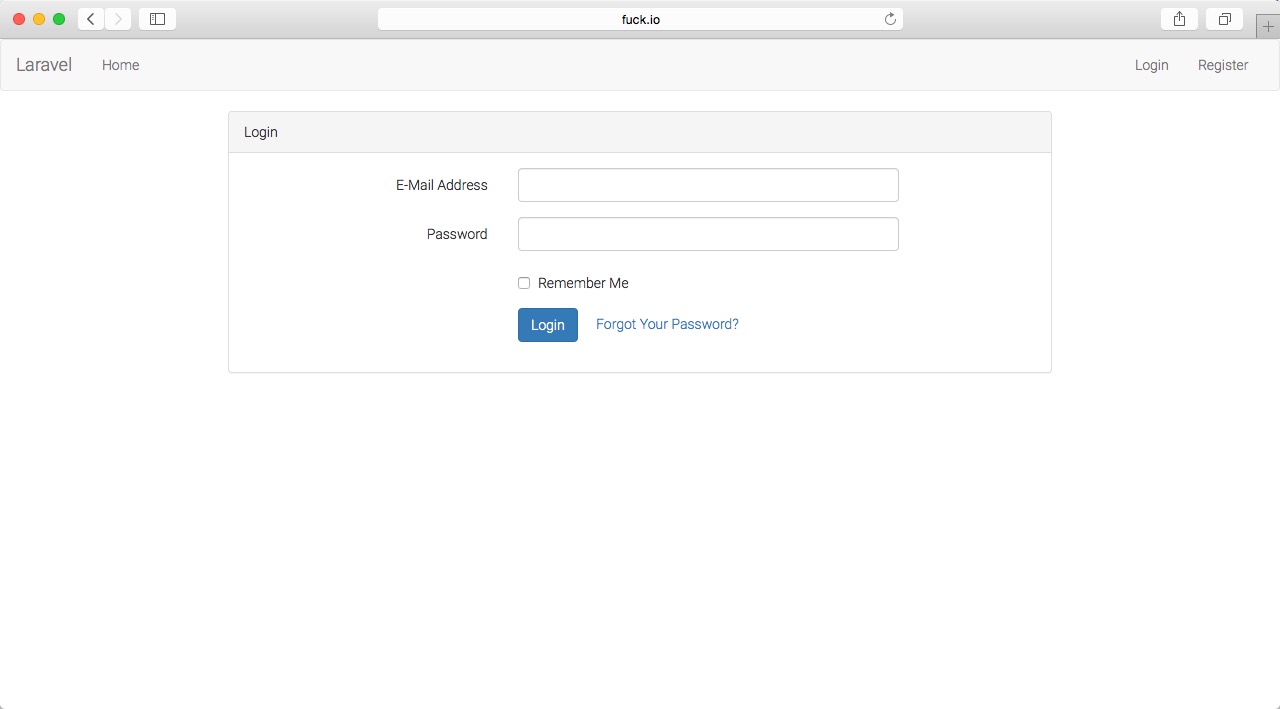Click the back navigation arrow
1280x709 pixels.
click(x=89, y=18)
